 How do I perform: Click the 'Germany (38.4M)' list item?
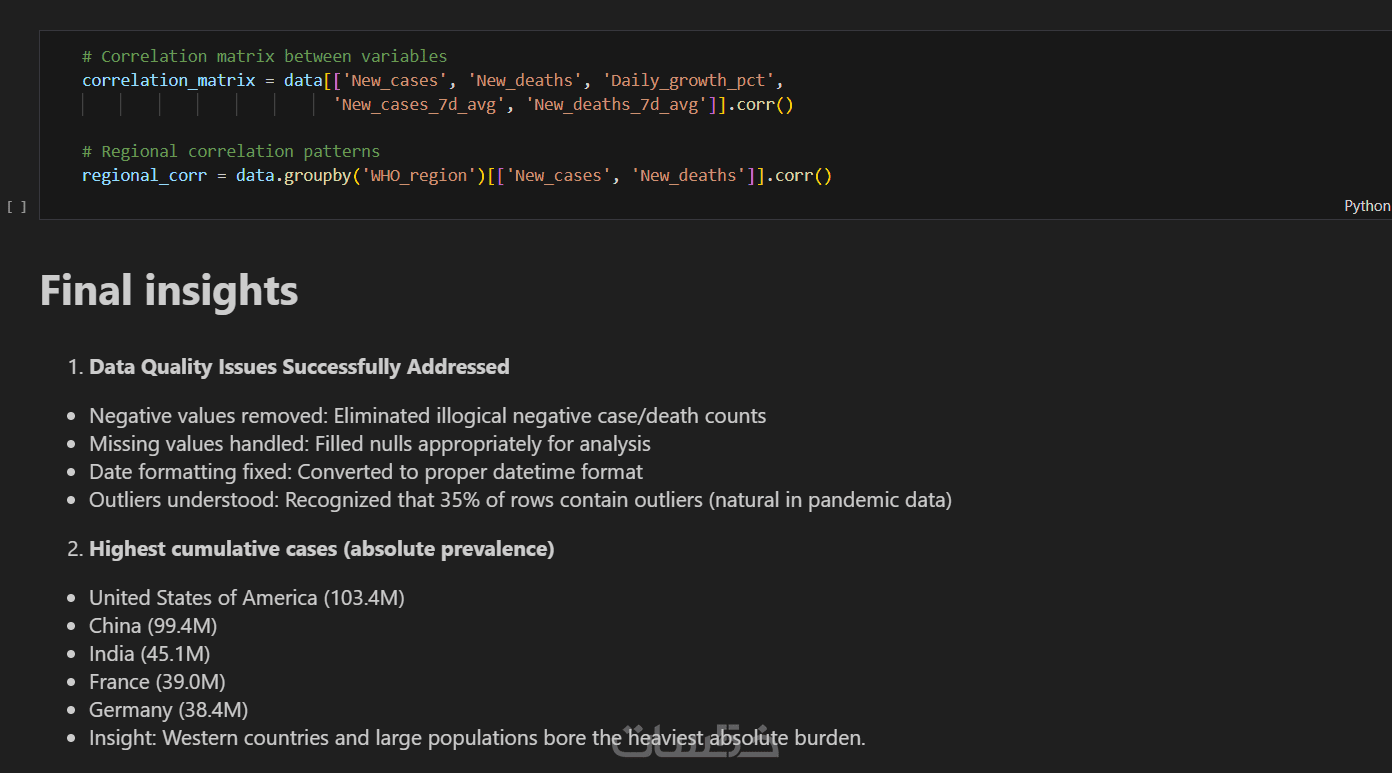click(168, 710)
